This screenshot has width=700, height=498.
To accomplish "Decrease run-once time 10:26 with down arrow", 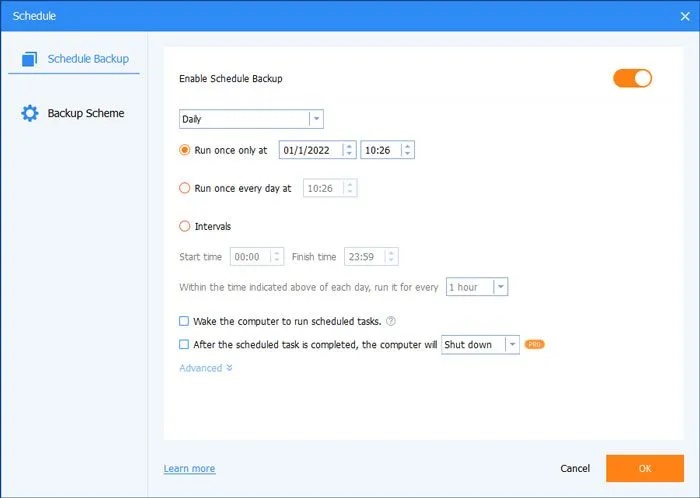I will click(407, 154).
